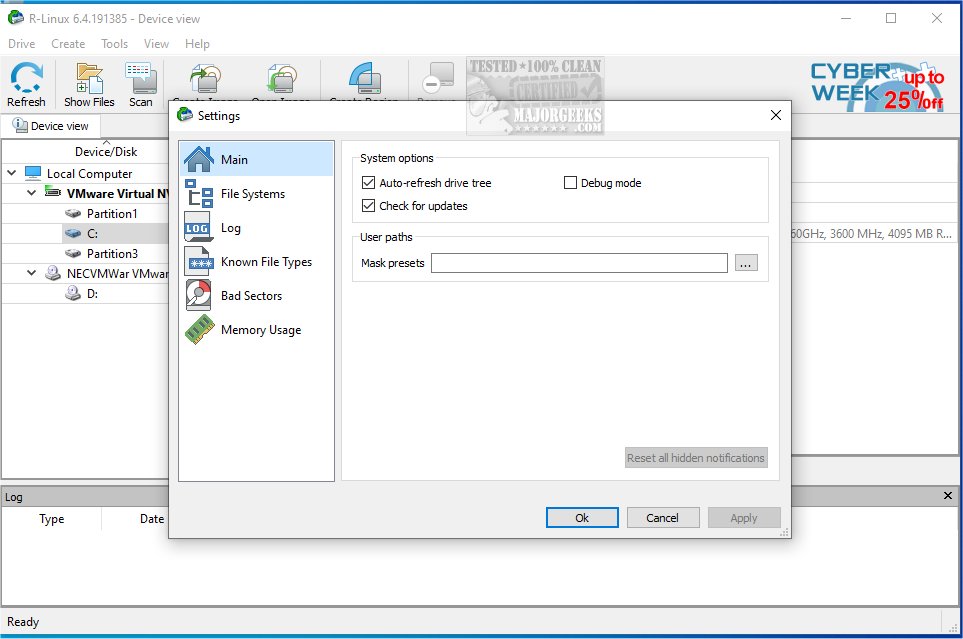Select the Main settings category
This screenshot has width=963, height=639.
click(x=257, y=159)
